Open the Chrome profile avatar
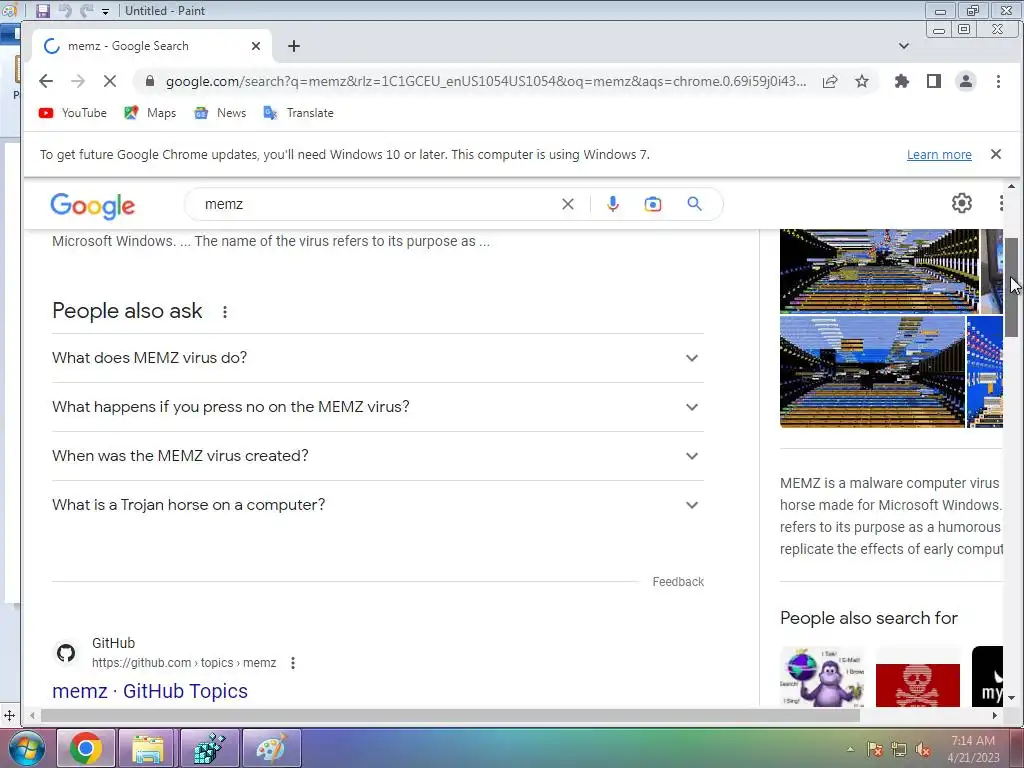Image resolution: width=1024 pixels, height=768 pixels. pos(966,81)
